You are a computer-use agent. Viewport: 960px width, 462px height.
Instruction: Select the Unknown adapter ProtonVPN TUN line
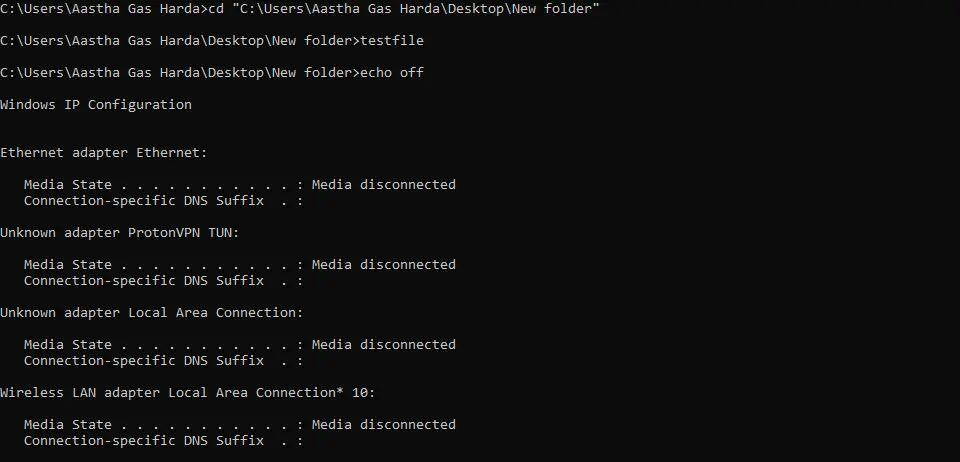(x=120, y=233)
